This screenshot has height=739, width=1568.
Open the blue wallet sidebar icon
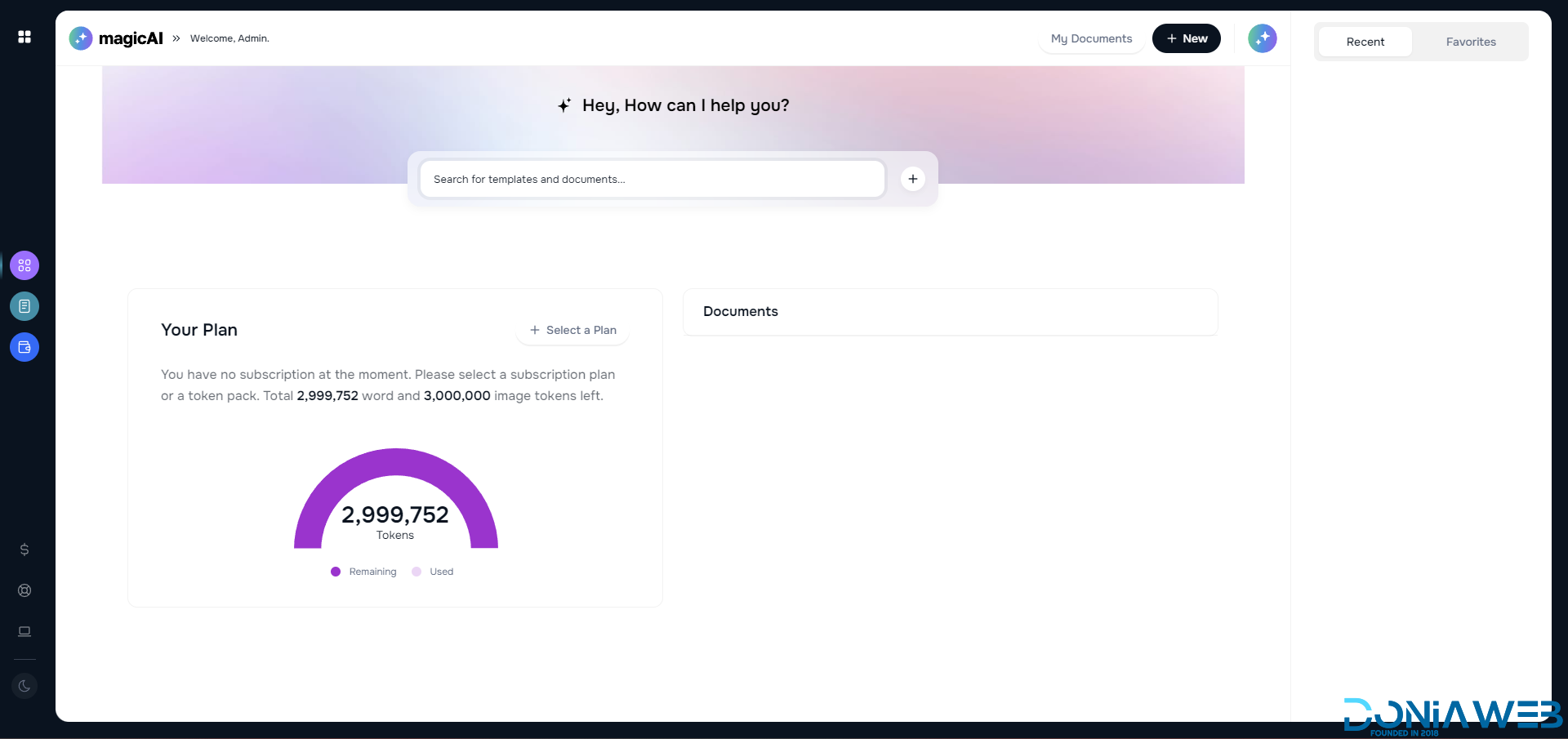point(24,347)
